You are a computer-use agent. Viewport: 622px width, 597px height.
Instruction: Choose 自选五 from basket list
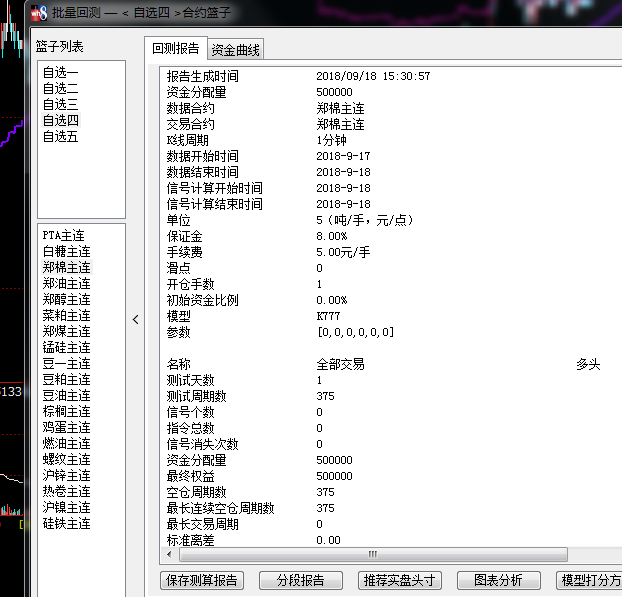click(61, 137)
